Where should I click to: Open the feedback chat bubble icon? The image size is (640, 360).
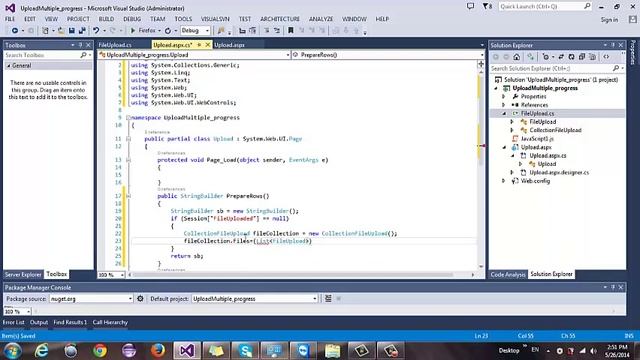pos(470,7)
